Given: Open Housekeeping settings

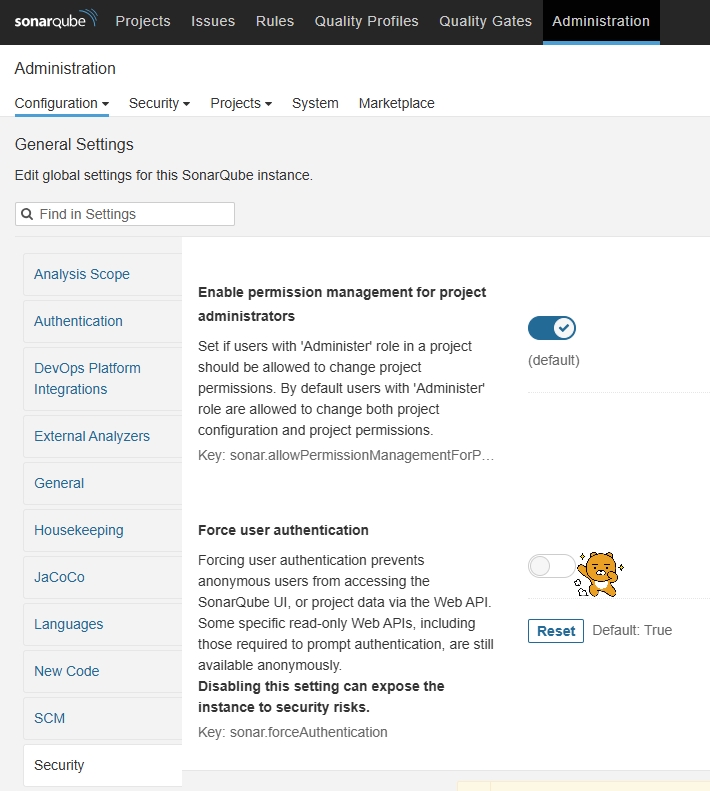Looking at the screenshot, I should [102, 530].
